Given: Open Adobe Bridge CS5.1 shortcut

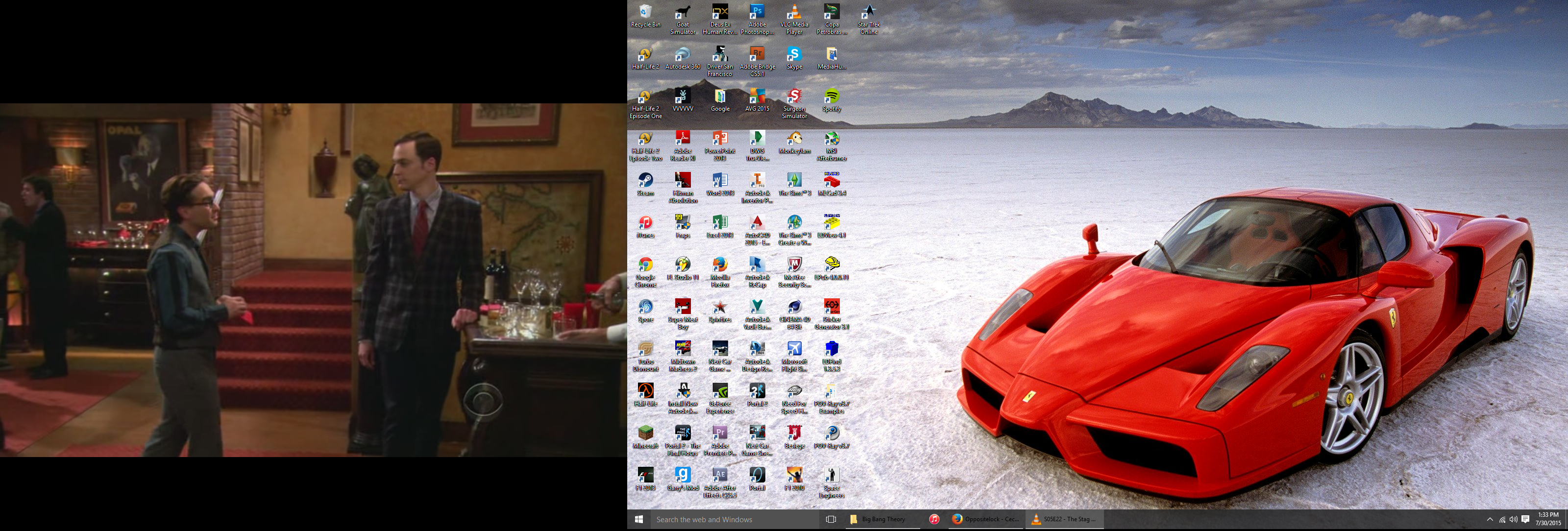Looking at the screenshot, I should click(x=757, y=61).
